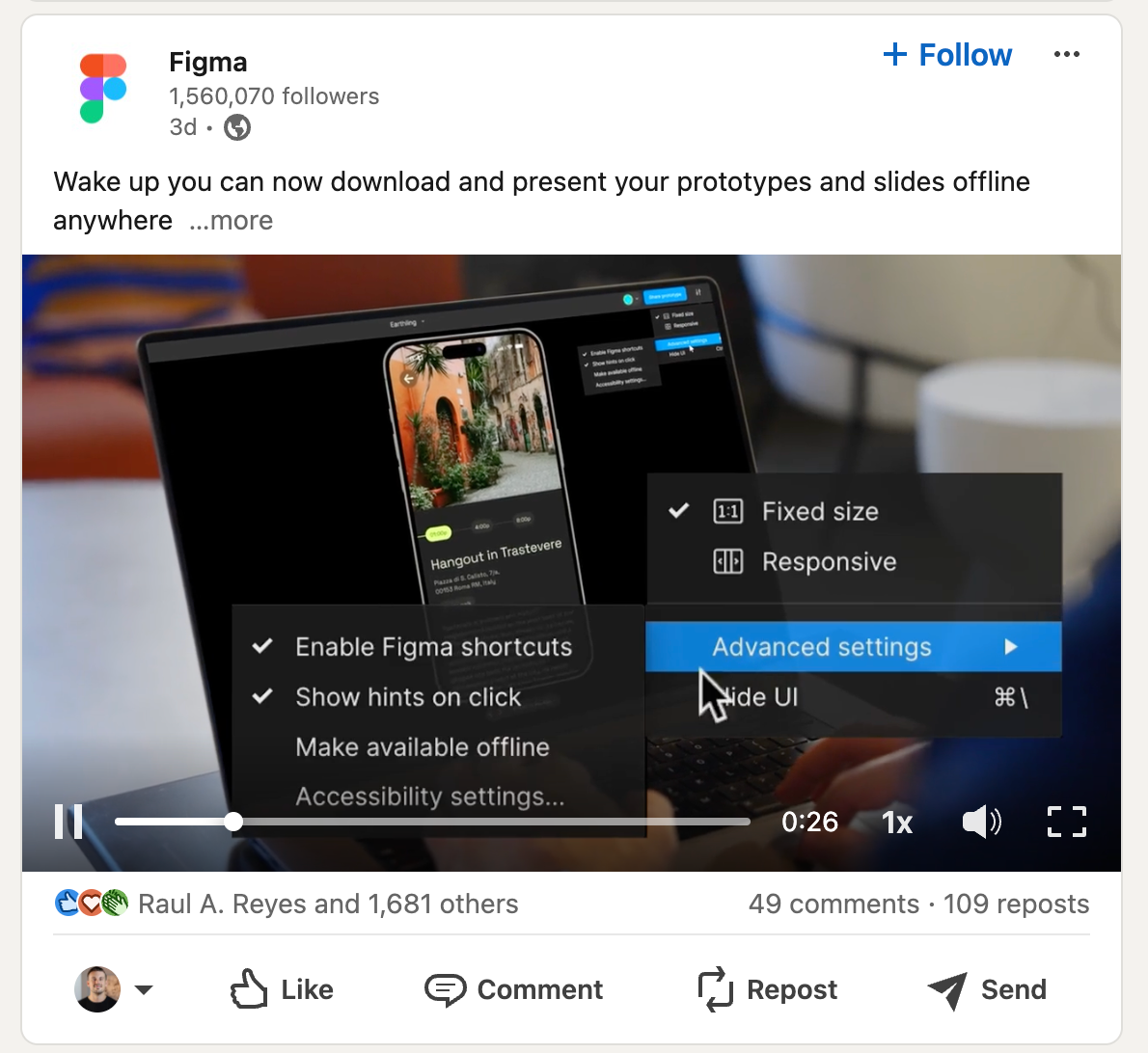Open the post's three-dot options menu
1148x1053 pixels.
[1066, 54]
